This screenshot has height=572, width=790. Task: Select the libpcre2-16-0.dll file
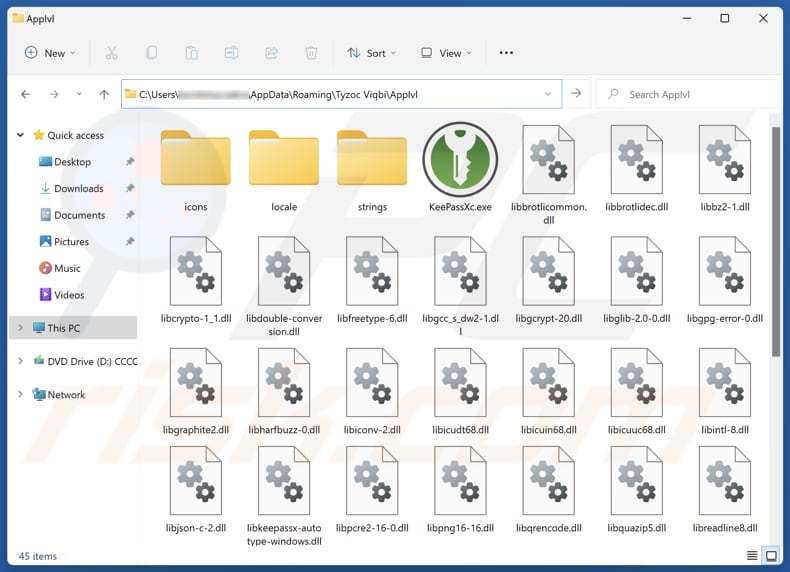372,489
